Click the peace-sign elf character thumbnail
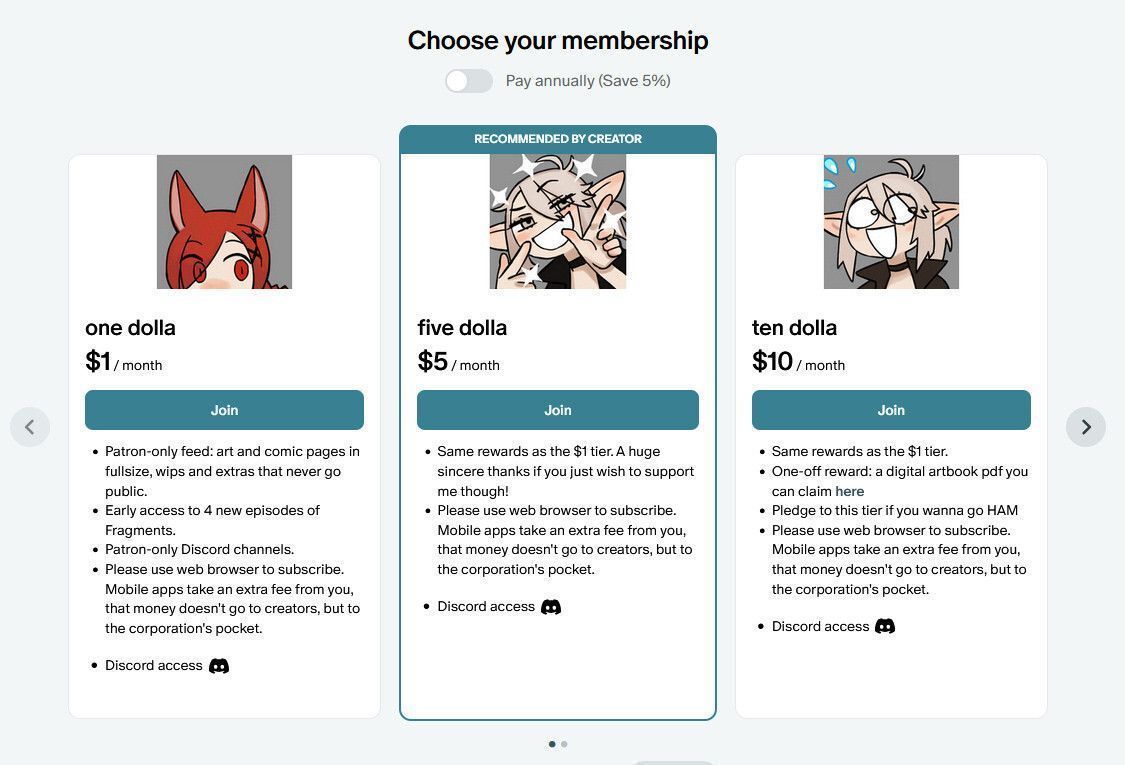The width and height of the screenshot is (1125, 765). click(558, 222)
